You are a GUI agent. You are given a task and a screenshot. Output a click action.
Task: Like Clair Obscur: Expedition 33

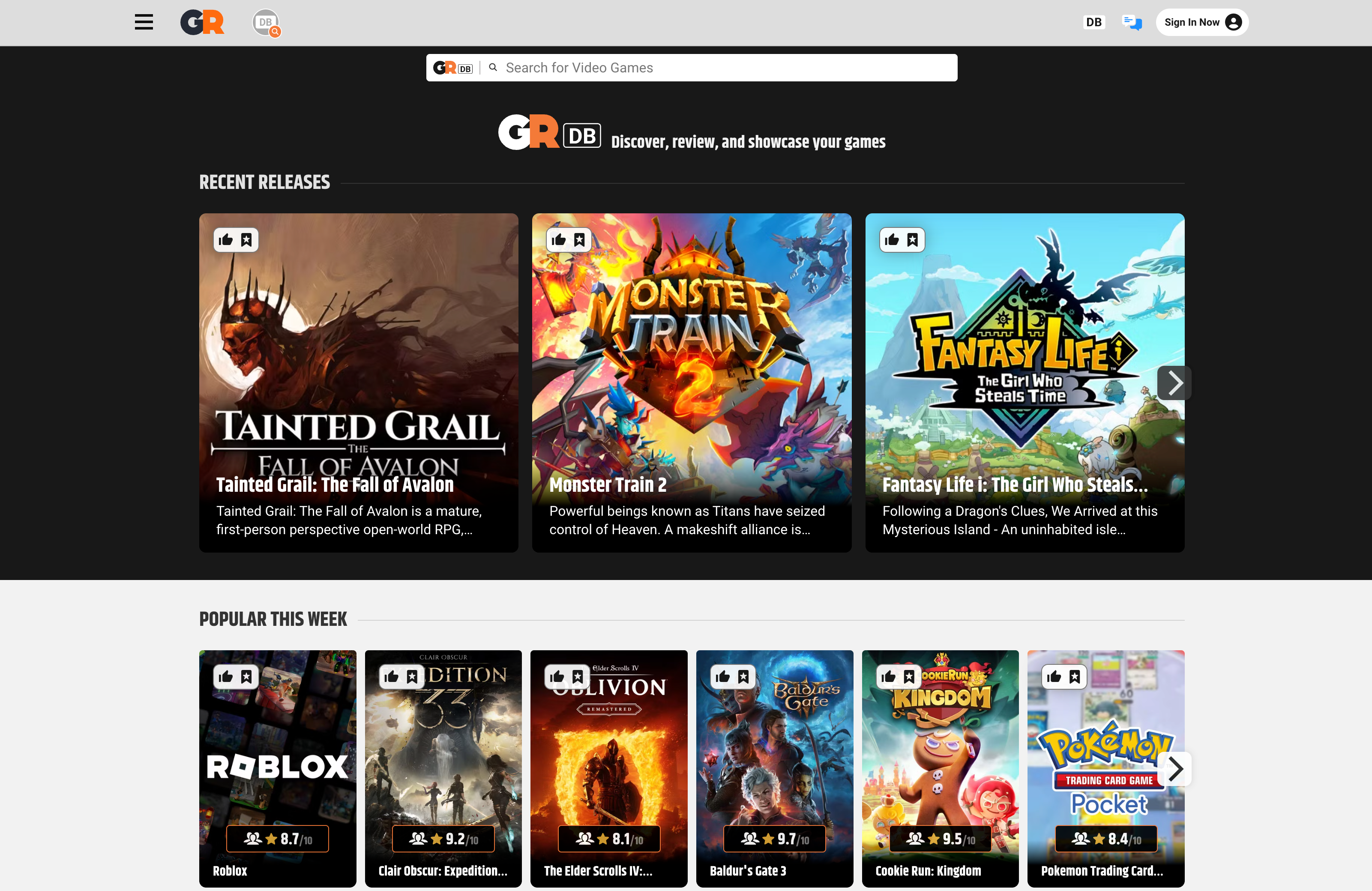pyautogui.click(x=392, y=677)
